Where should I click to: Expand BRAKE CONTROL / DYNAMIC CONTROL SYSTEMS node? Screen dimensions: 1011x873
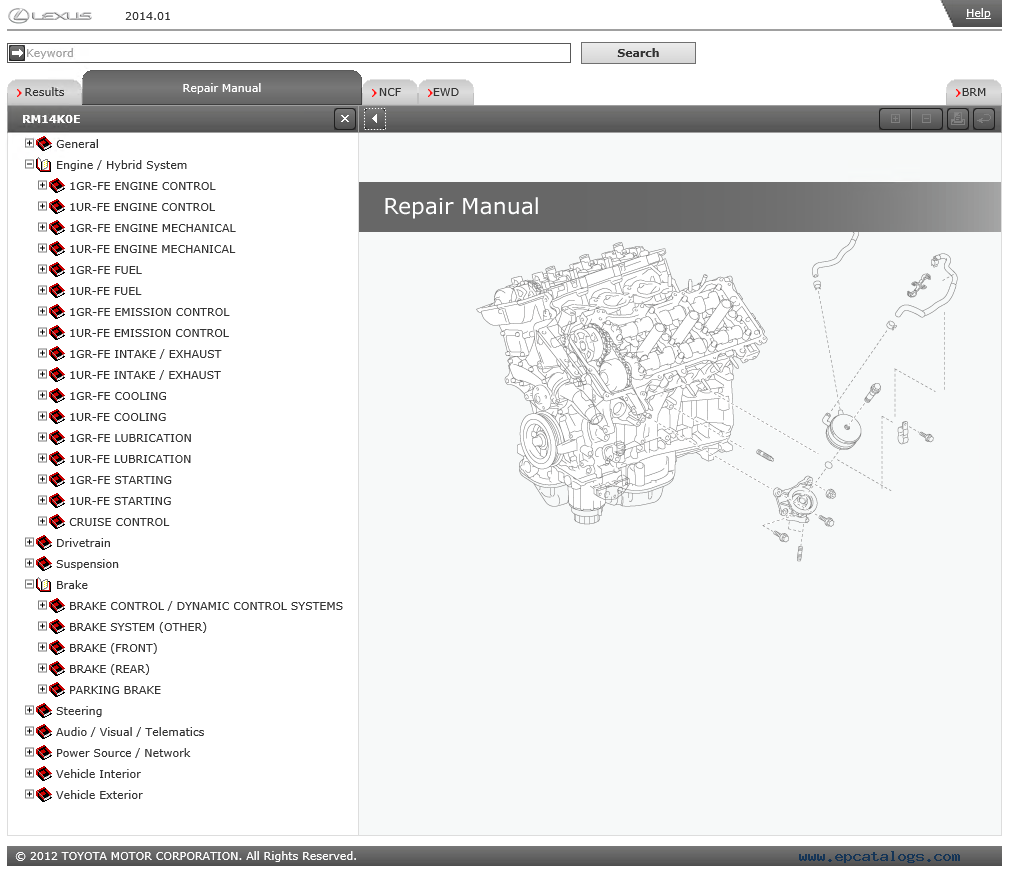click(x=43, y=605)
